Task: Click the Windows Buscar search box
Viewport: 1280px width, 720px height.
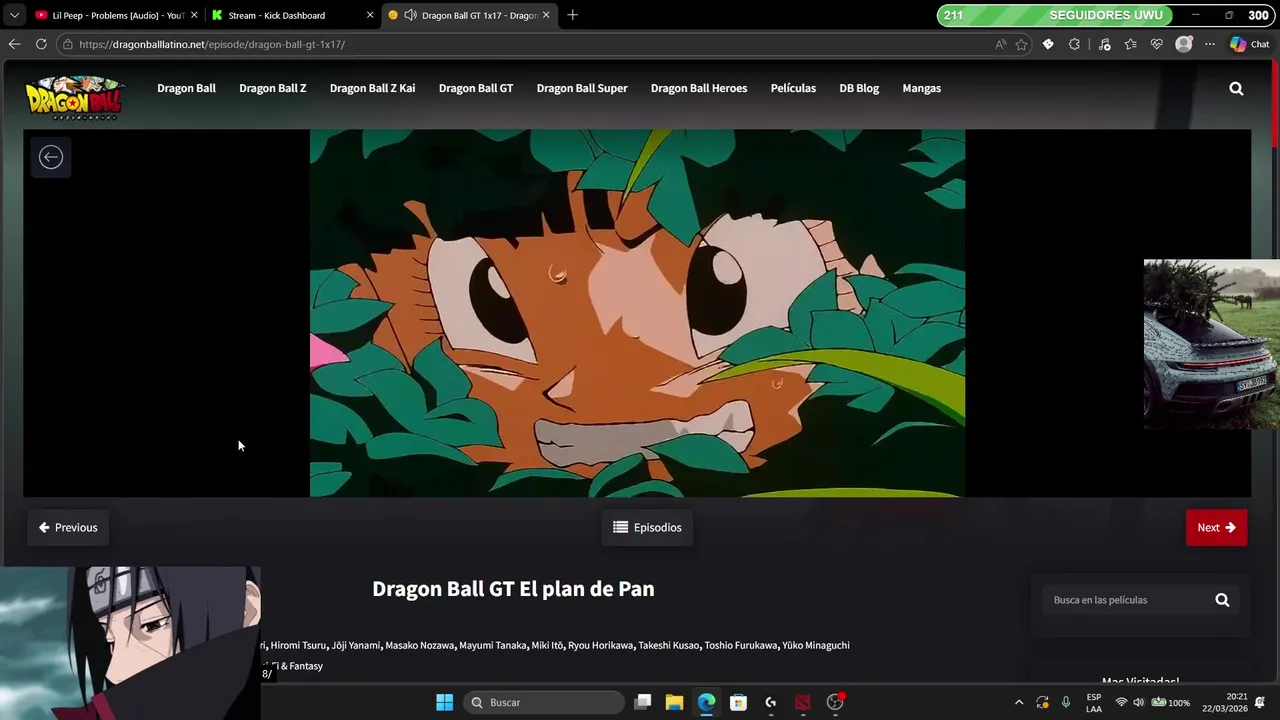Action: pos(544,702)
